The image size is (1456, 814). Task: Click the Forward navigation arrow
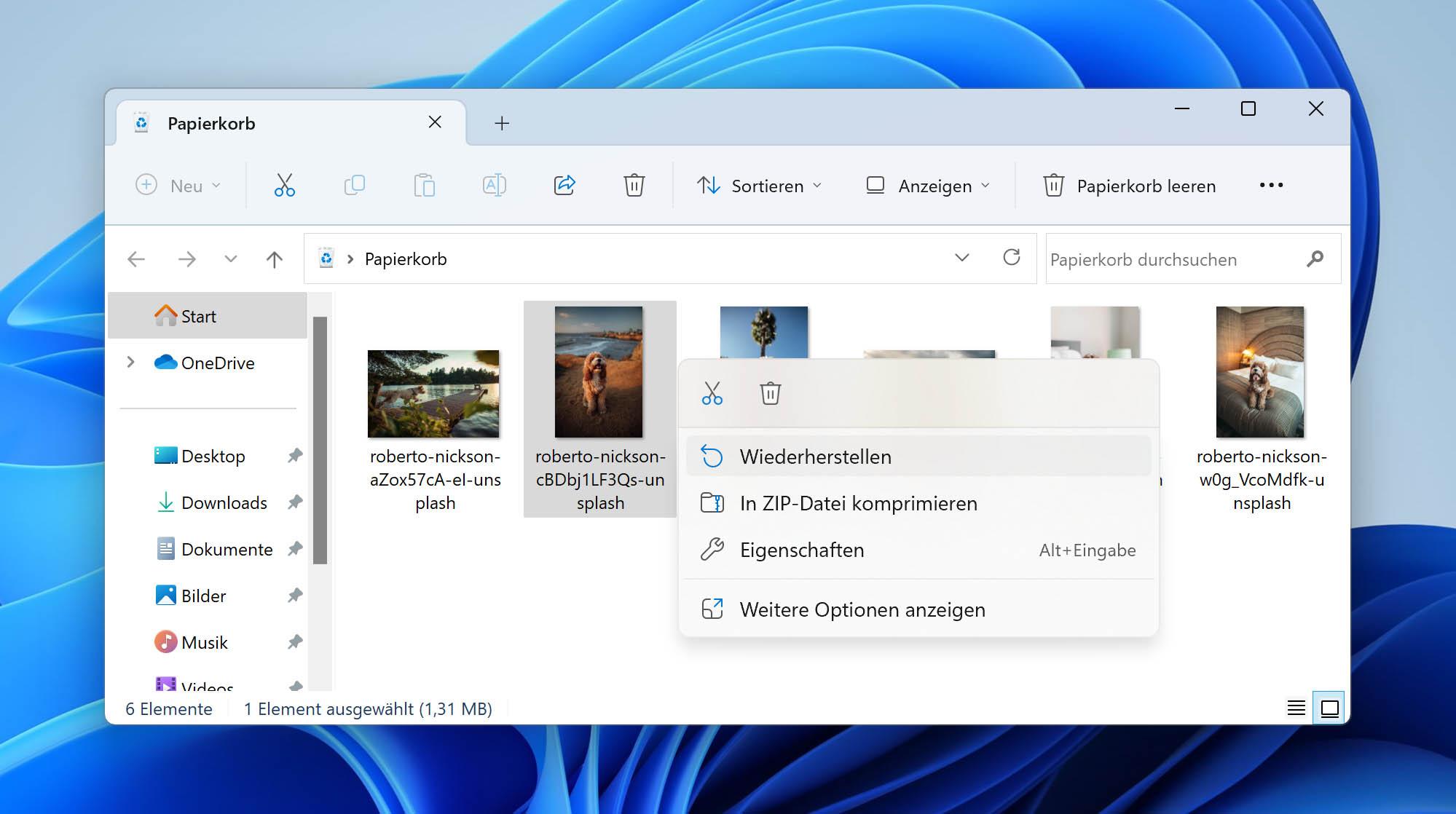pyautogui.click(x=187, y=259)
